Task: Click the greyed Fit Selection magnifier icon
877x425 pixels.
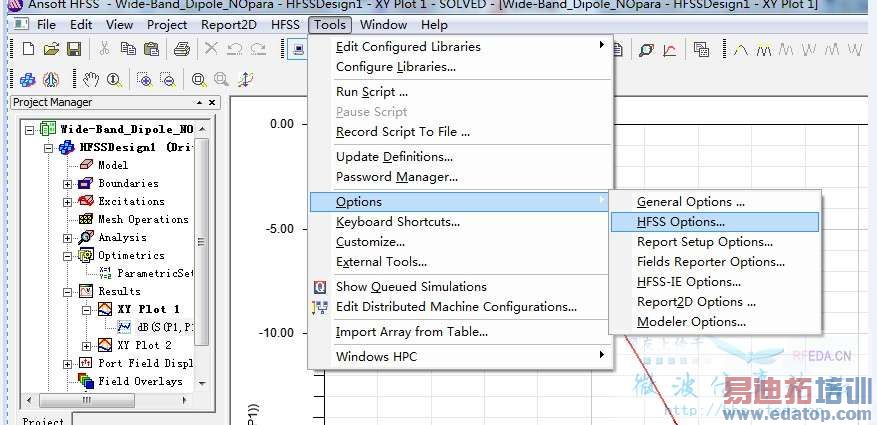Action: [221, 80]
